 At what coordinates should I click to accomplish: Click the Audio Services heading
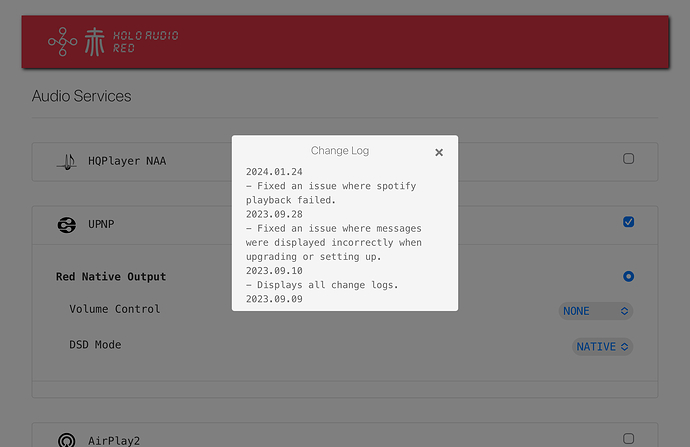[82, 97]
